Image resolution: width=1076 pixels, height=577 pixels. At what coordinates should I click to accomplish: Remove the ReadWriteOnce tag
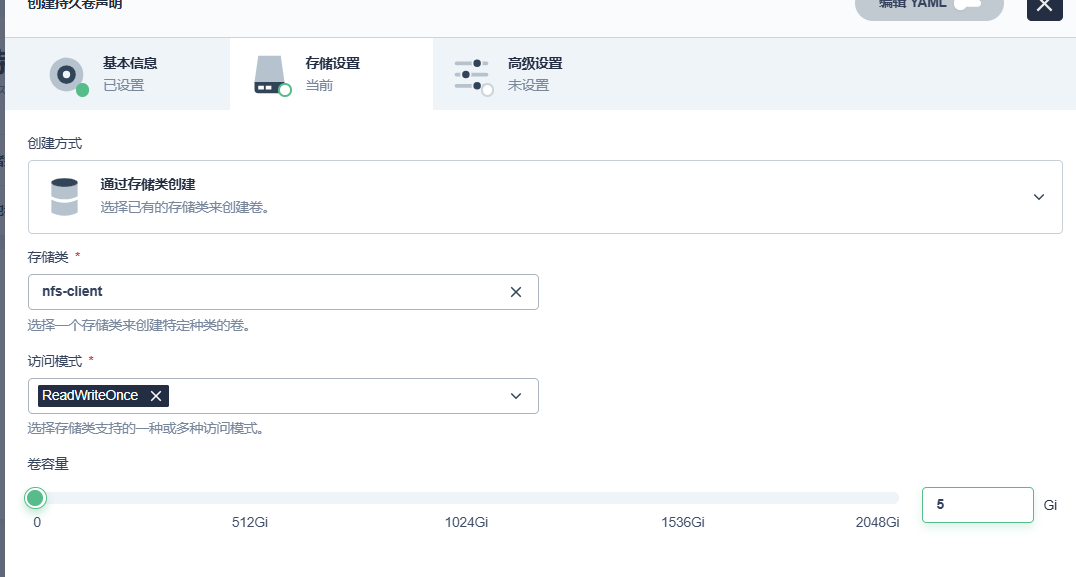[x=156, y=396]
